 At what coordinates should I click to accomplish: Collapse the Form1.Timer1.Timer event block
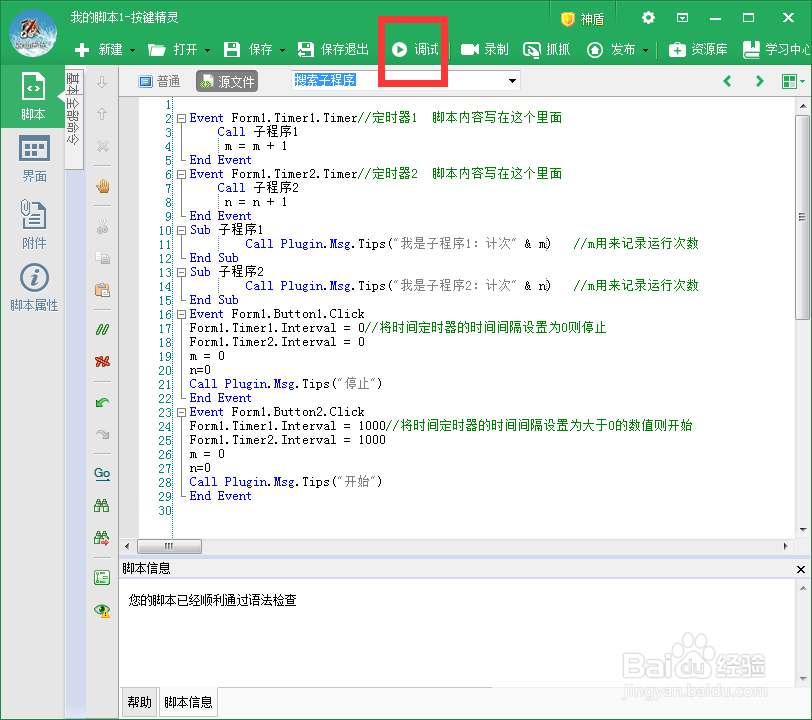181,119
